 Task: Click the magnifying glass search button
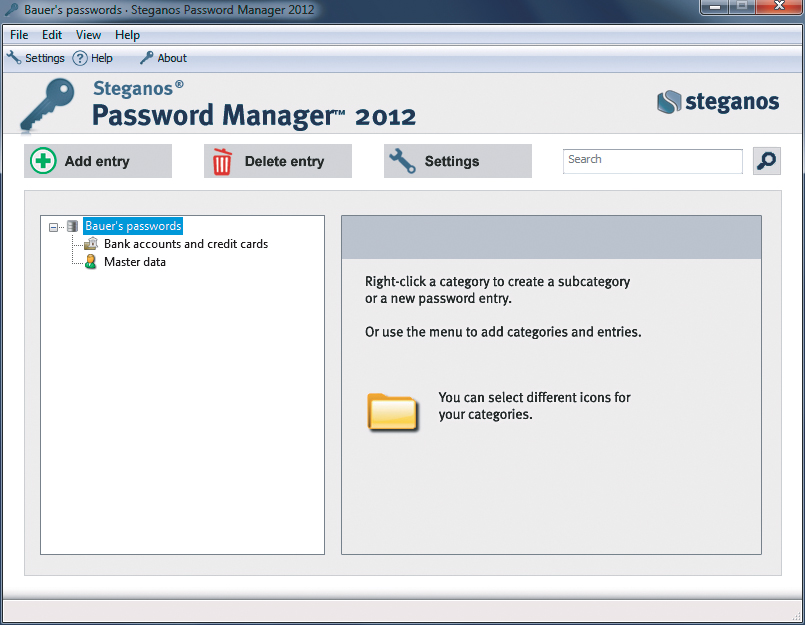click(766, 161)
